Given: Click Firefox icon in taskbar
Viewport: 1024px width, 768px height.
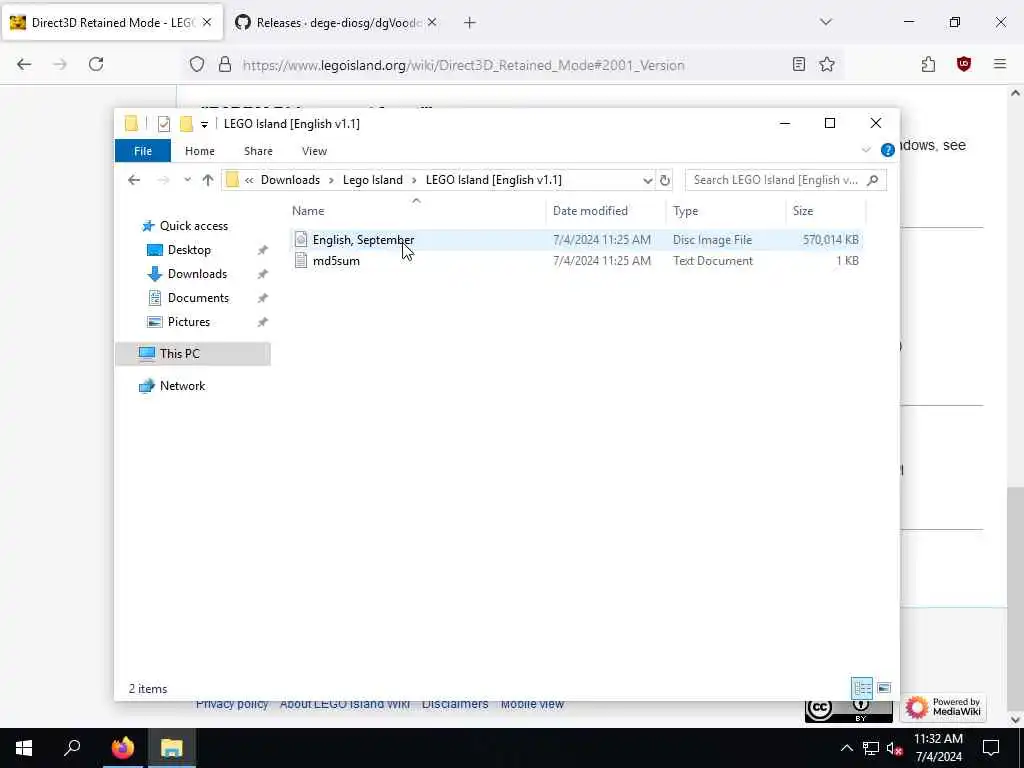Looking at the screenshot, I should pyautogui.click(x=122, y=748).
